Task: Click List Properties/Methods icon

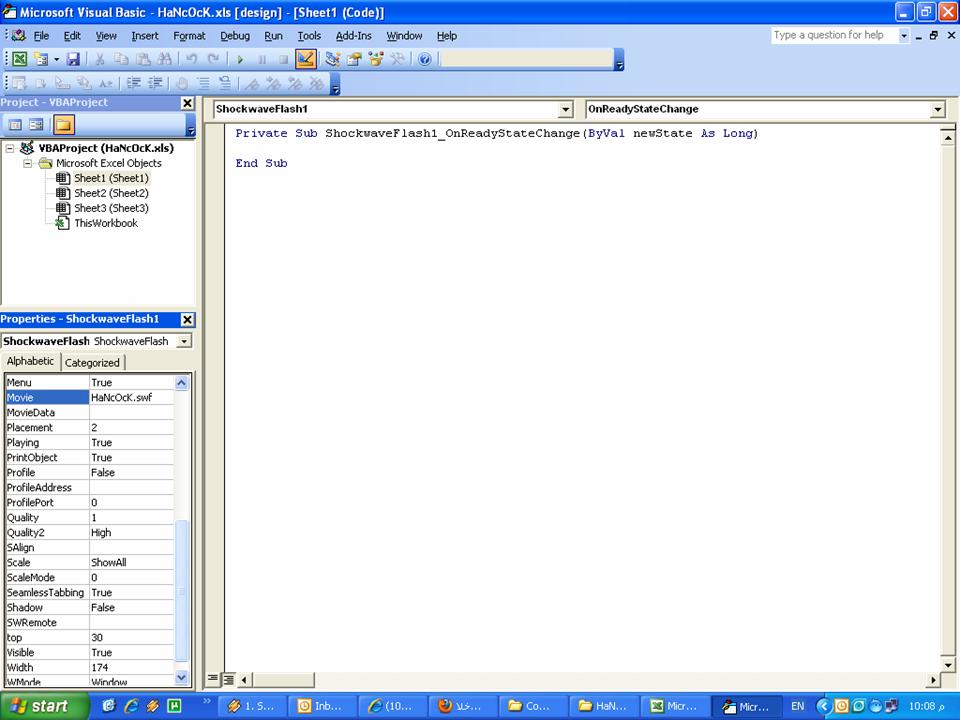Action: coord(19,83)
